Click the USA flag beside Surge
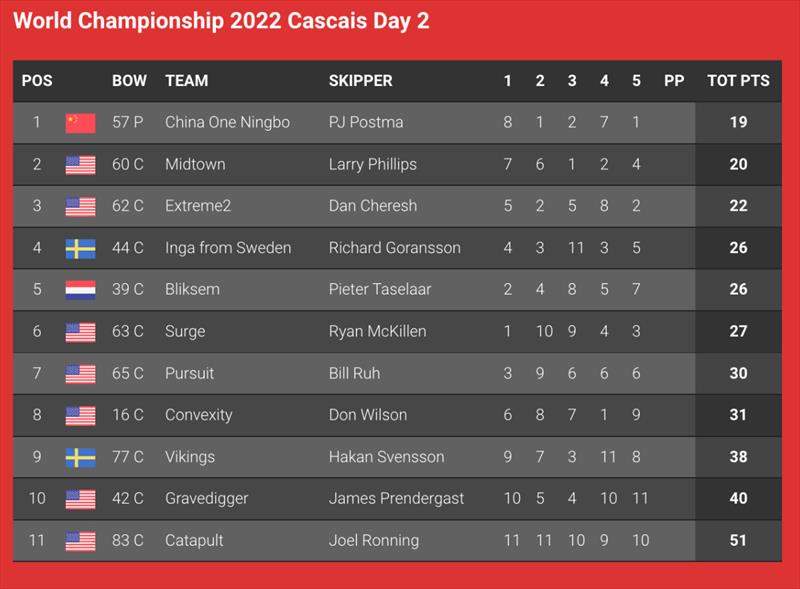 (x=80, y=332)
